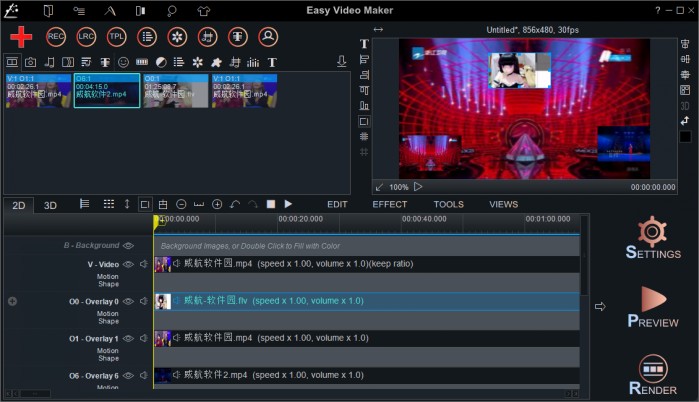Show audio music note resources tab
The width and height of the screenshot is (699, 402).
tap(49, 62)
